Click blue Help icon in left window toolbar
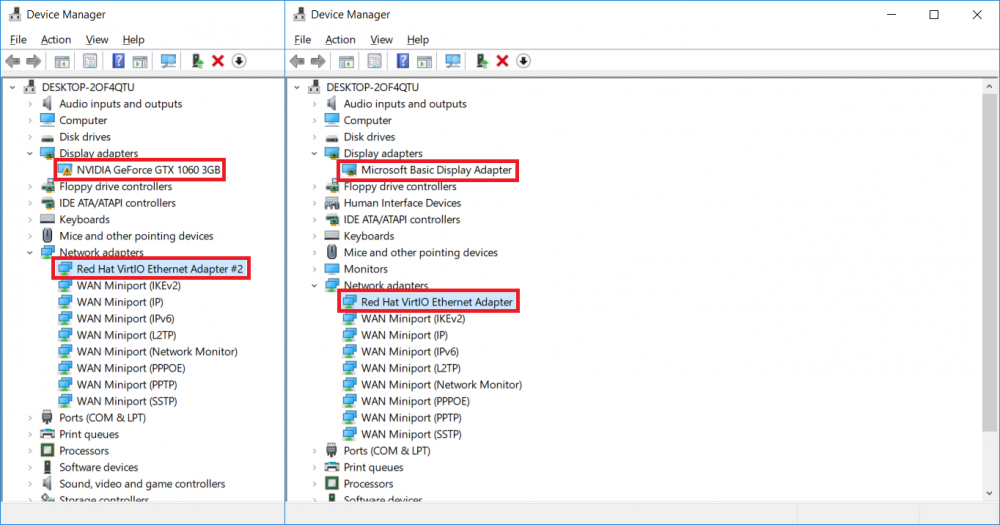1000x525 pixels. [x=118, y=61]
